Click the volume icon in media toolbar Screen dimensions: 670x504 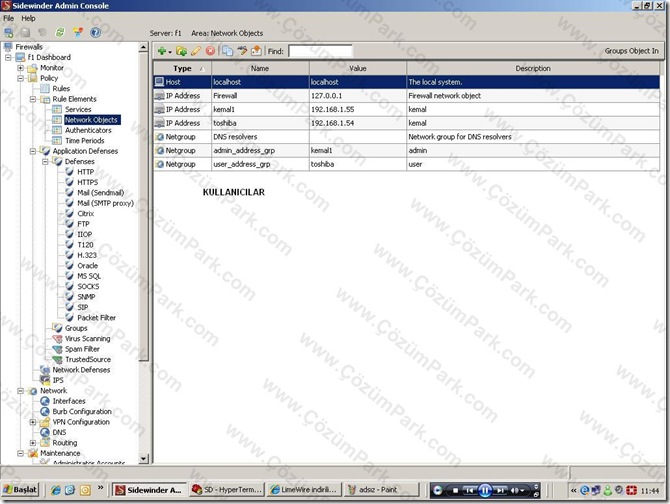tap(515, 490)
